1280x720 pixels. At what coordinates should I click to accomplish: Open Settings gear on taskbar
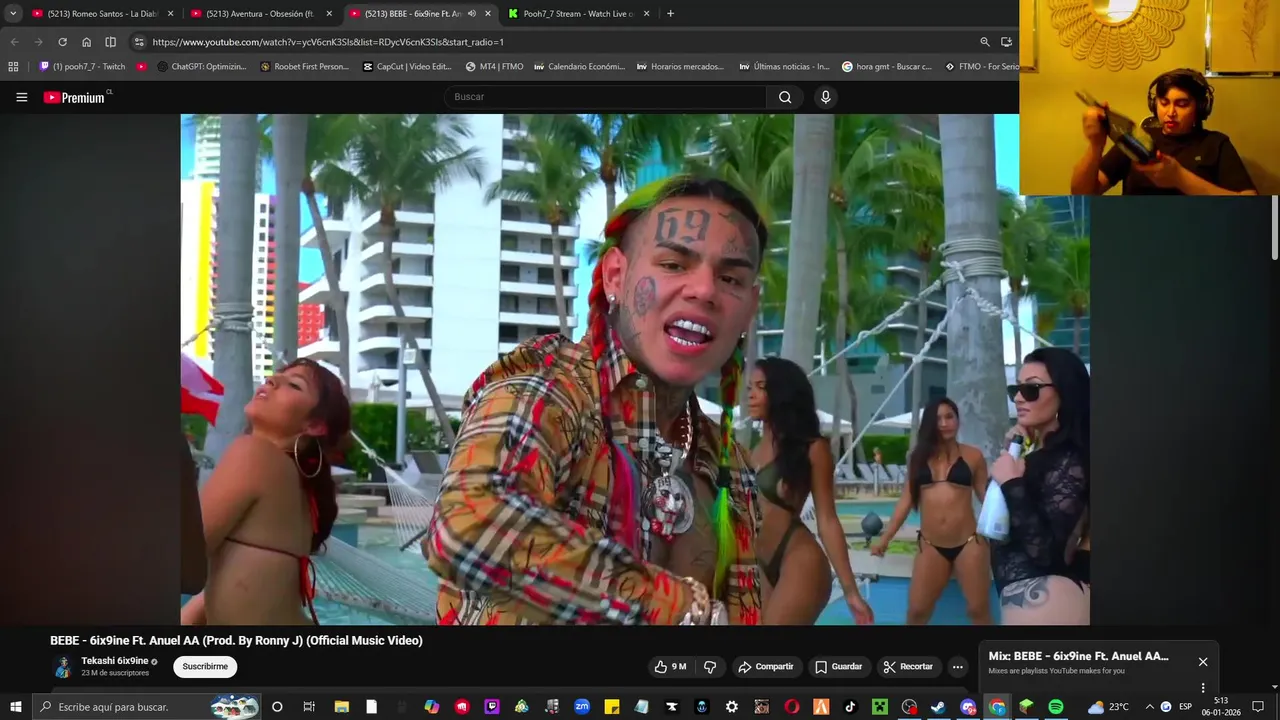click(x=732, y=707)
